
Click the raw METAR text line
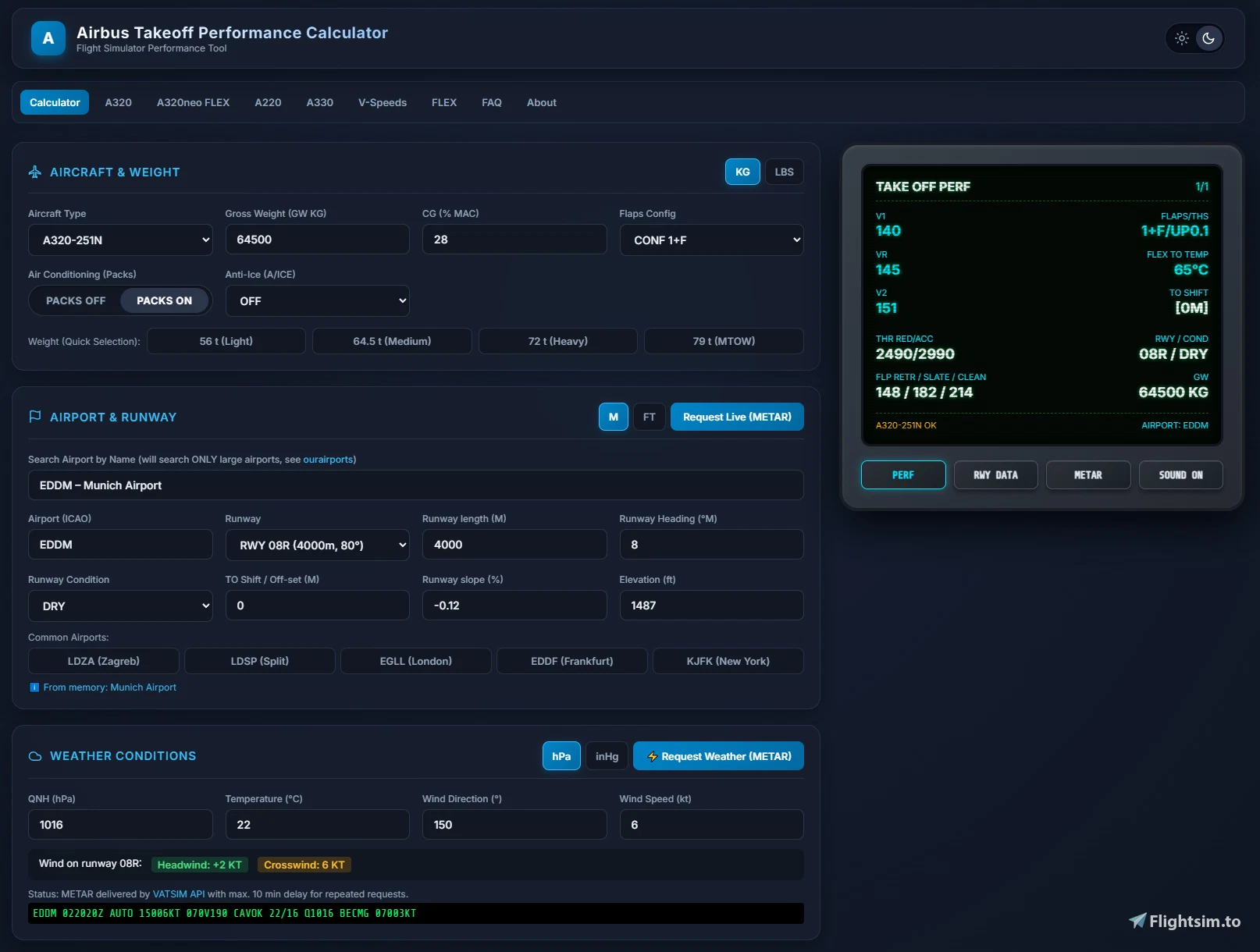click(416, 914)
